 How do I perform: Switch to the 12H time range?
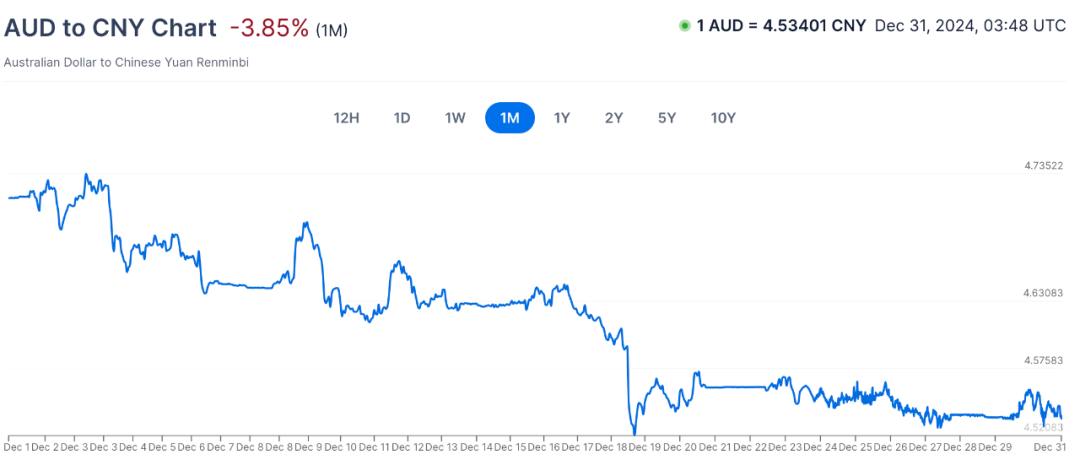click(346, 118)
